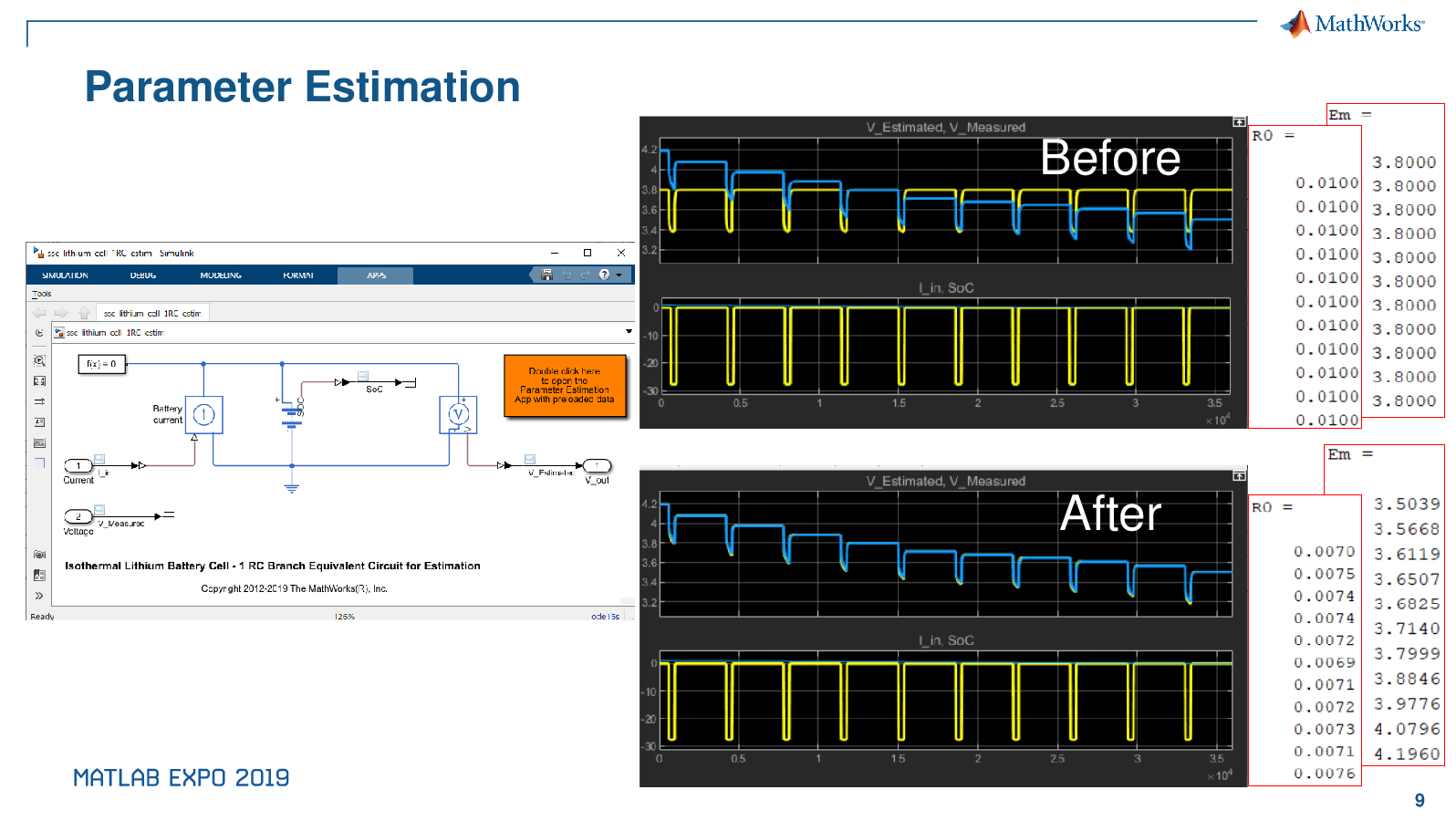The height and width of the screenshot is (821, 1456).
Task: Click the sample time arrows palette icon
Action: coord(39,401)
